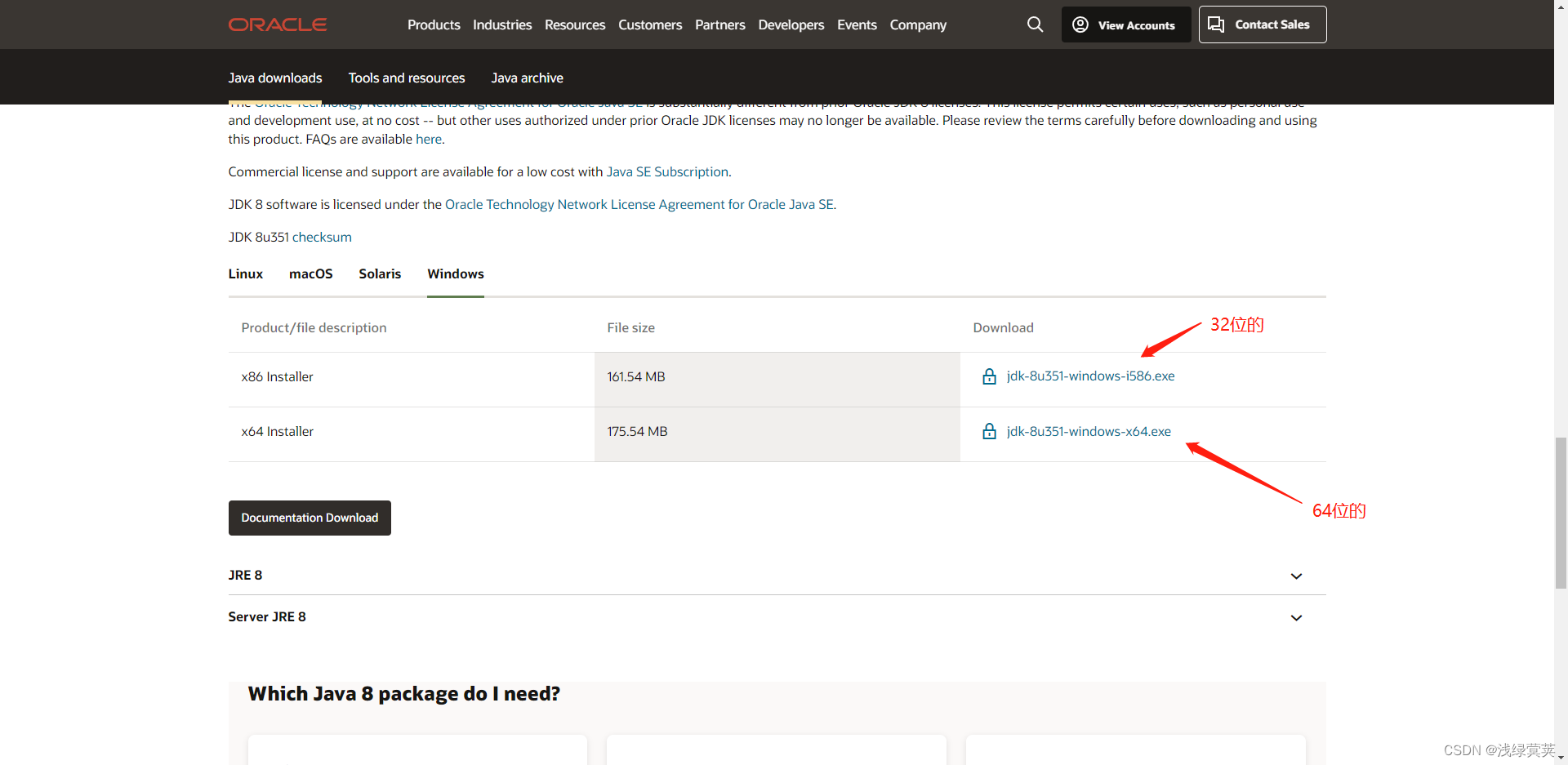The height and width of the screenshot is (765, 1568).
Task: Select the Tools and resources tab
Action: tap(407, 78)
